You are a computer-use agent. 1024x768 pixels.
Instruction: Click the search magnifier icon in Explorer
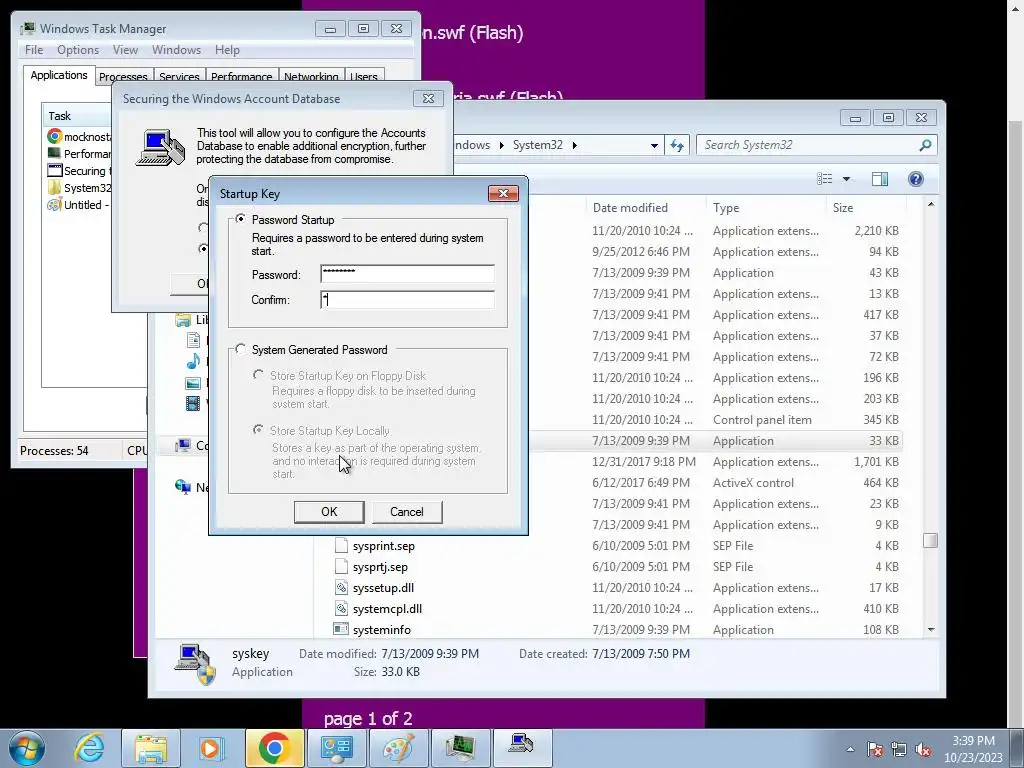click(925, 145)
